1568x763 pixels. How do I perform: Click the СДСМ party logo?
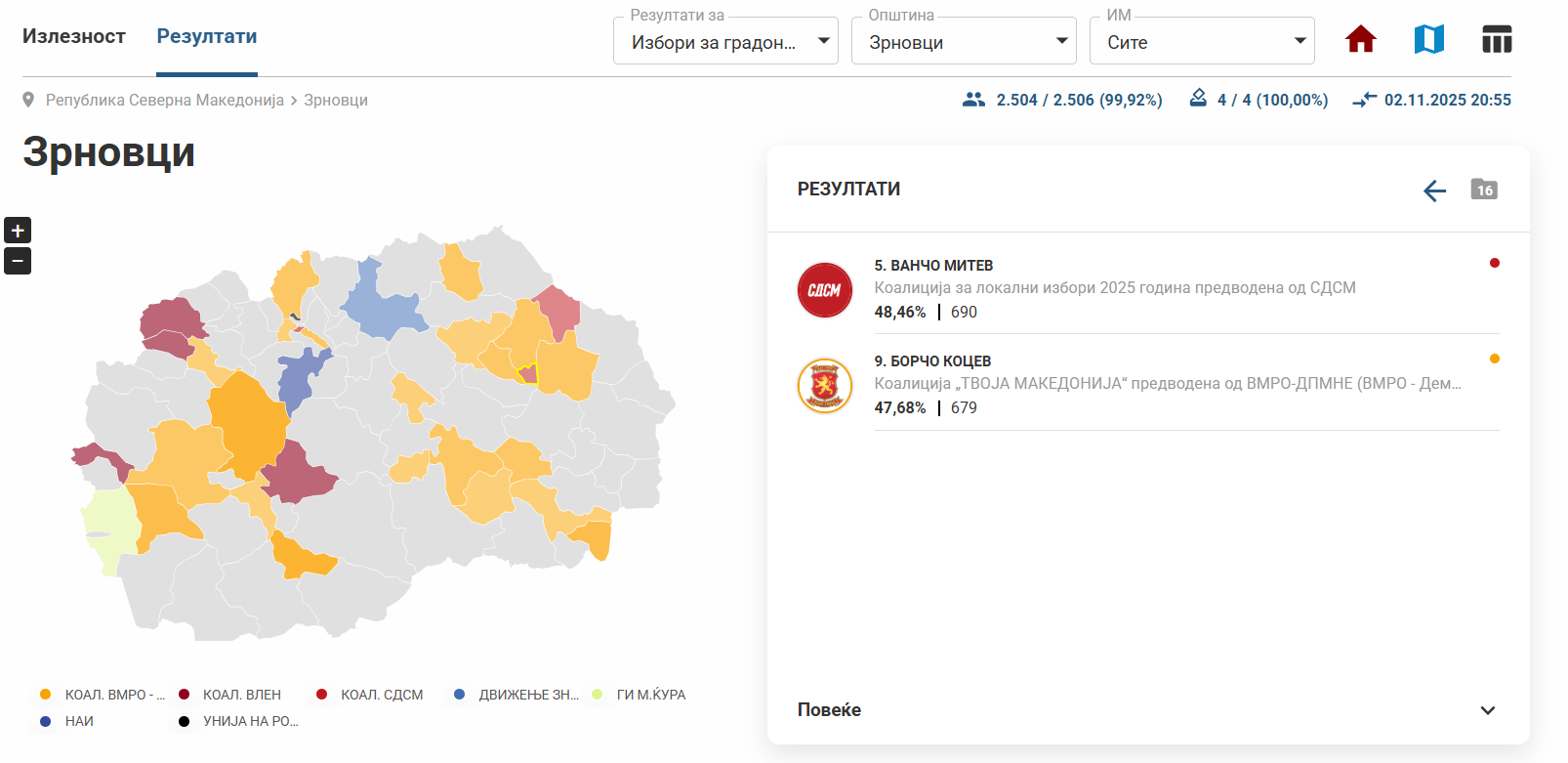click(x=825, y=290)
